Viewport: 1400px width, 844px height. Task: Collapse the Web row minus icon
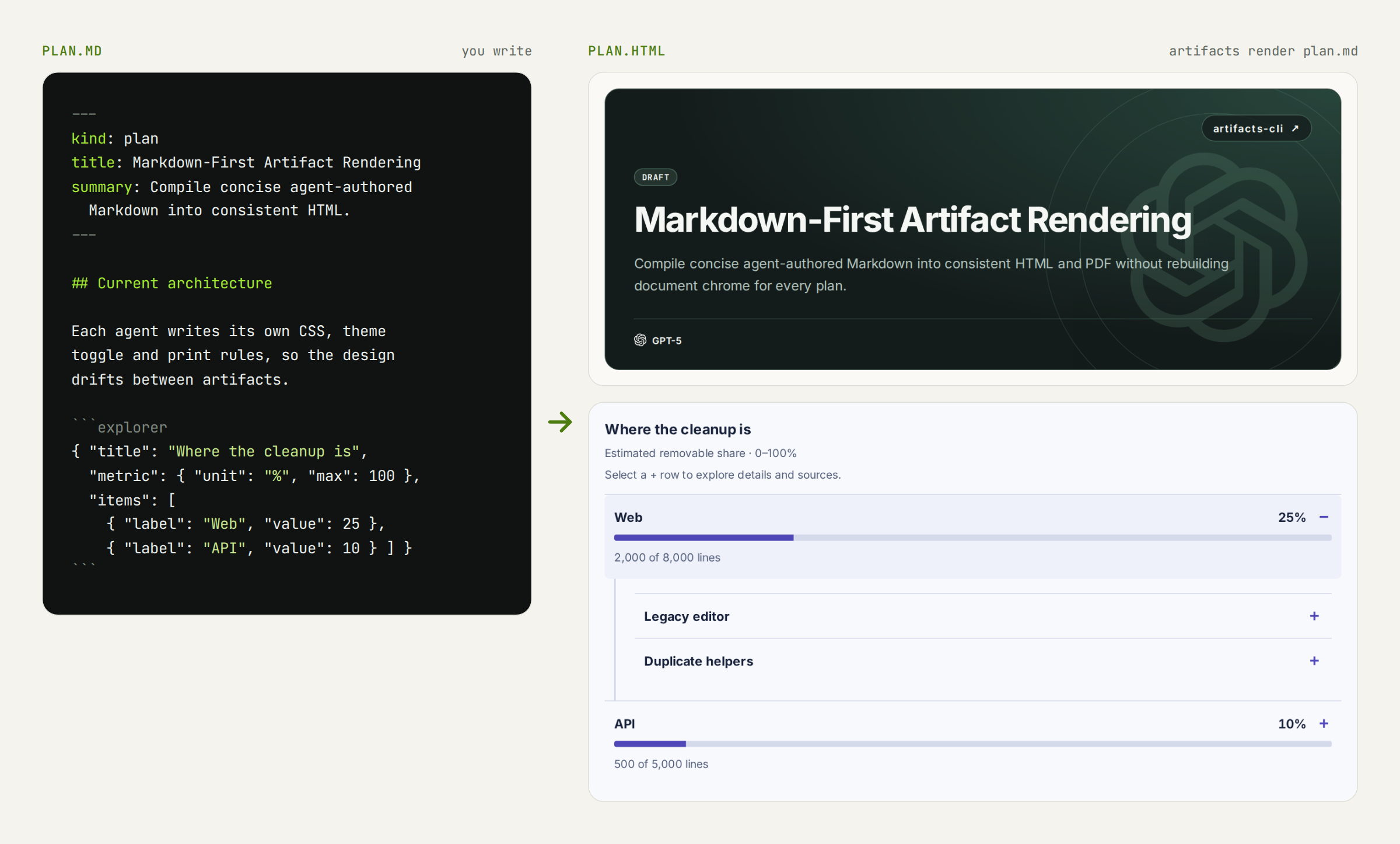click(x=1324, y=517)
